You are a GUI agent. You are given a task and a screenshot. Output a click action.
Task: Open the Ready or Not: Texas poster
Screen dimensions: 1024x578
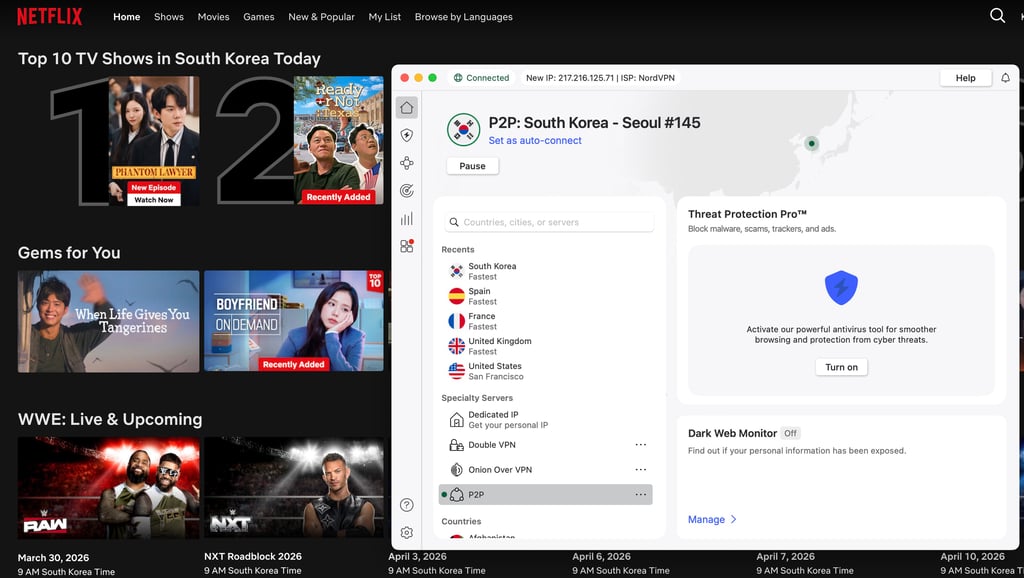pos(338,140)
